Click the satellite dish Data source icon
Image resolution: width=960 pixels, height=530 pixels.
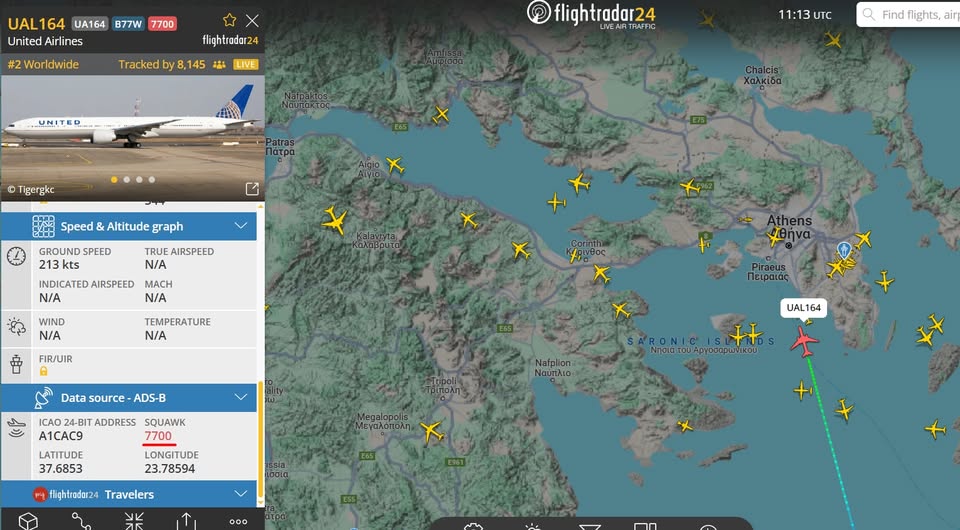coord(43,398)
